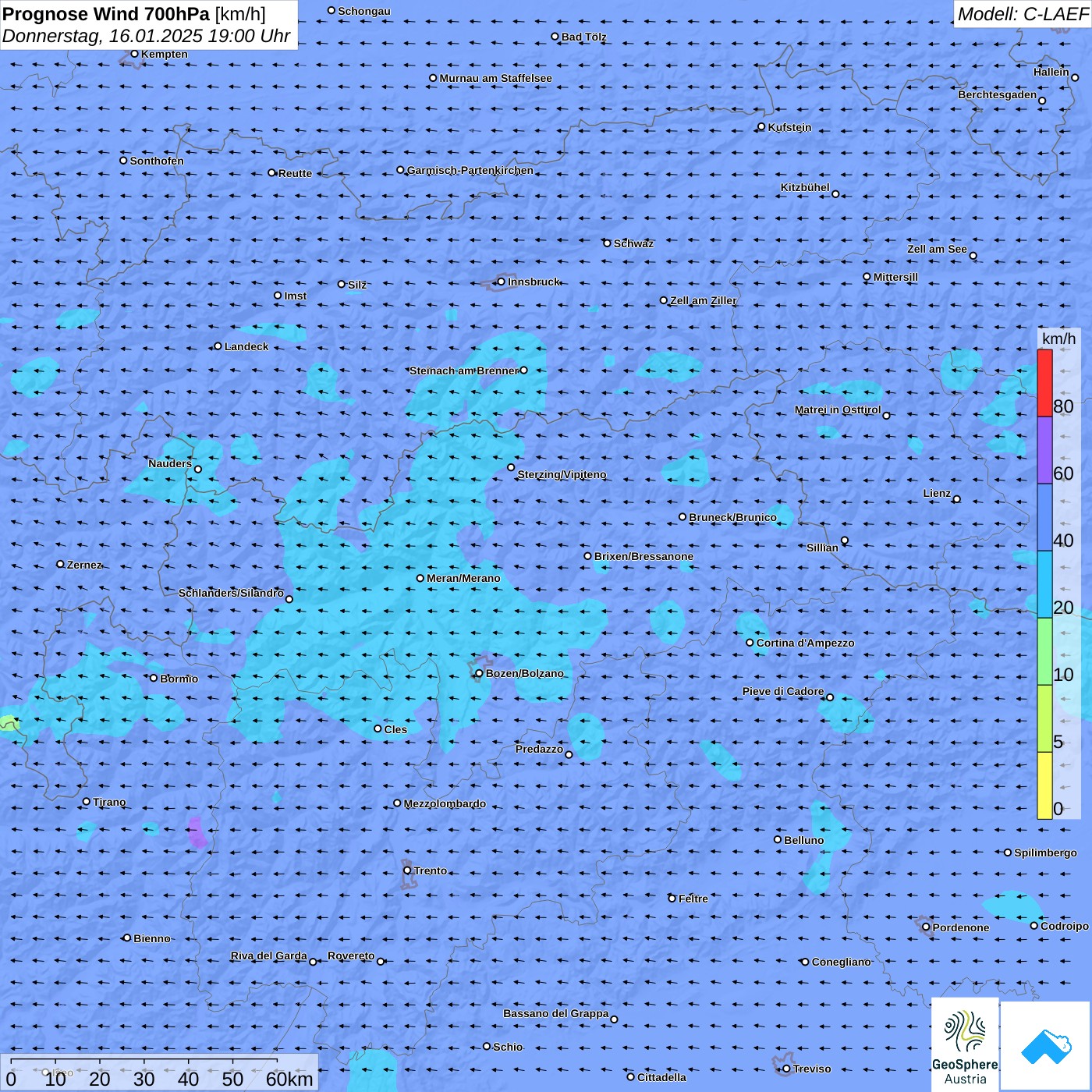The image size is (1092, 1092).
Task: Click the Nauders city marker
Action: point(197,469)
